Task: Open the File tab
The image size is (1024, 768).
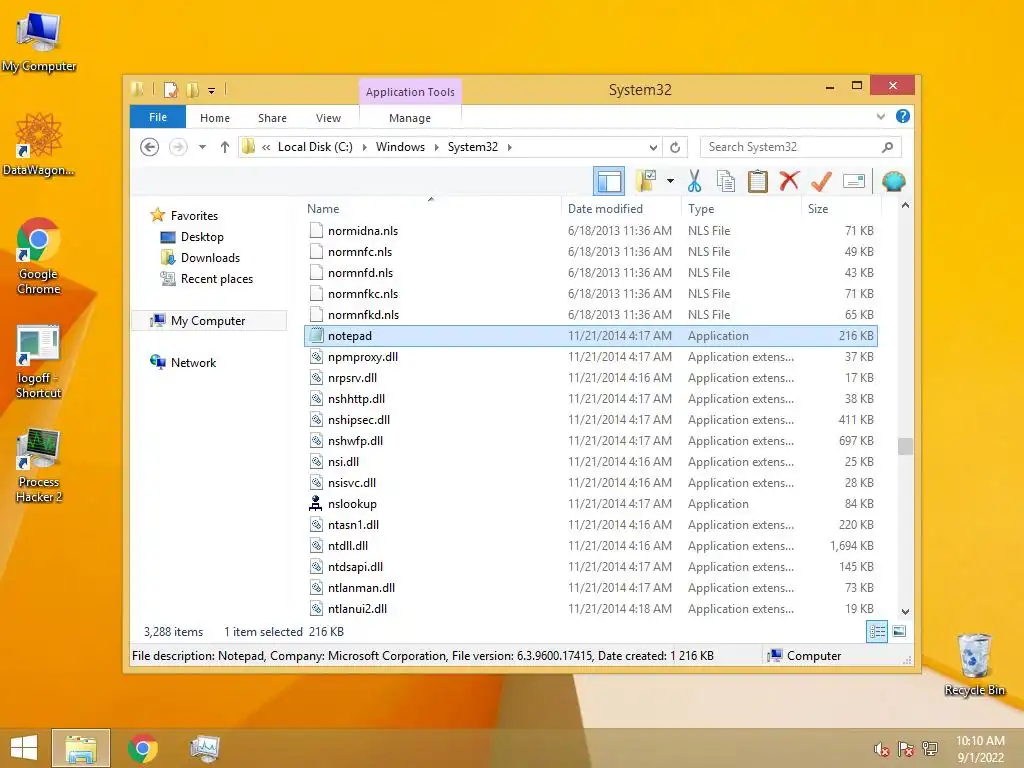Action: pyautogui.click(x=158, y=117)
